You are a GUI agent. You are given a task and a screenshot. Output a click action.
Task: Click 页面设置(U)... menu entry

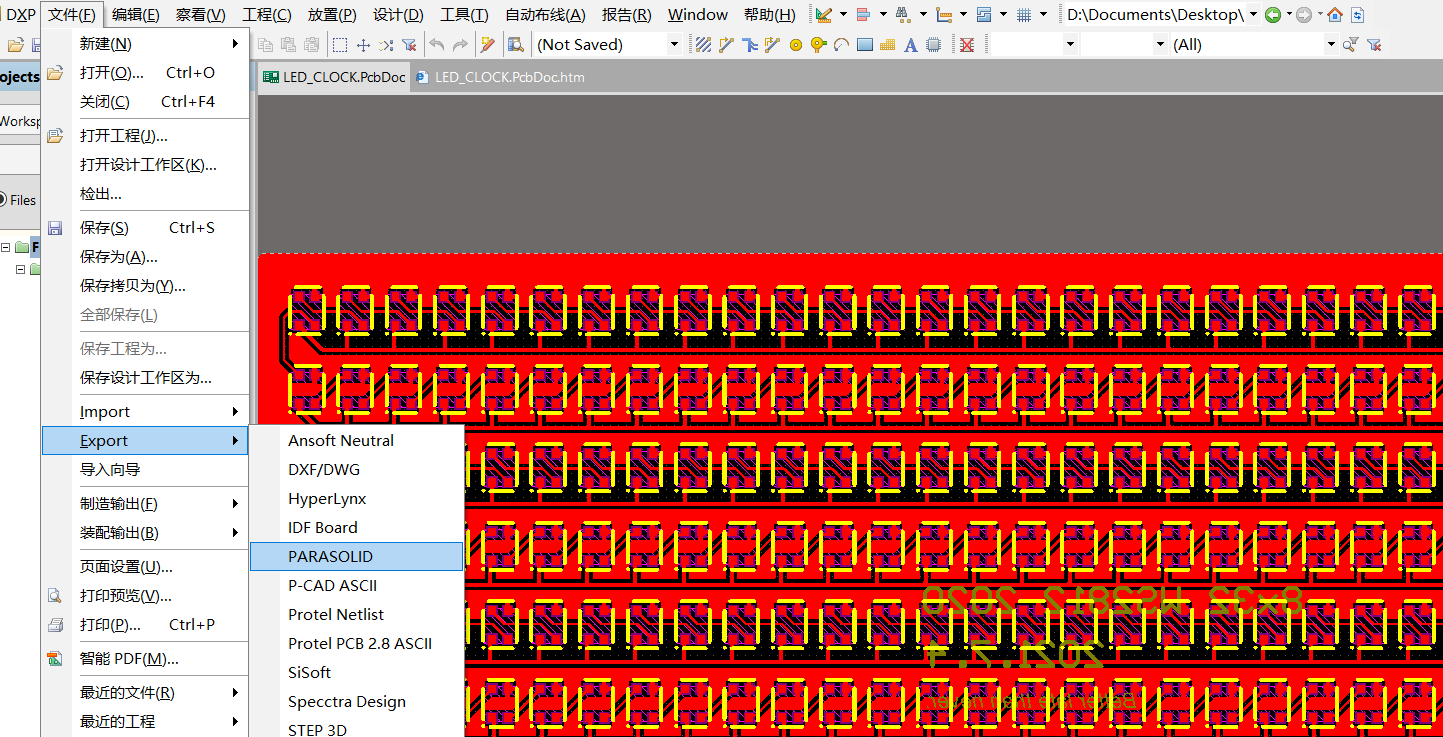coord(145,567)
